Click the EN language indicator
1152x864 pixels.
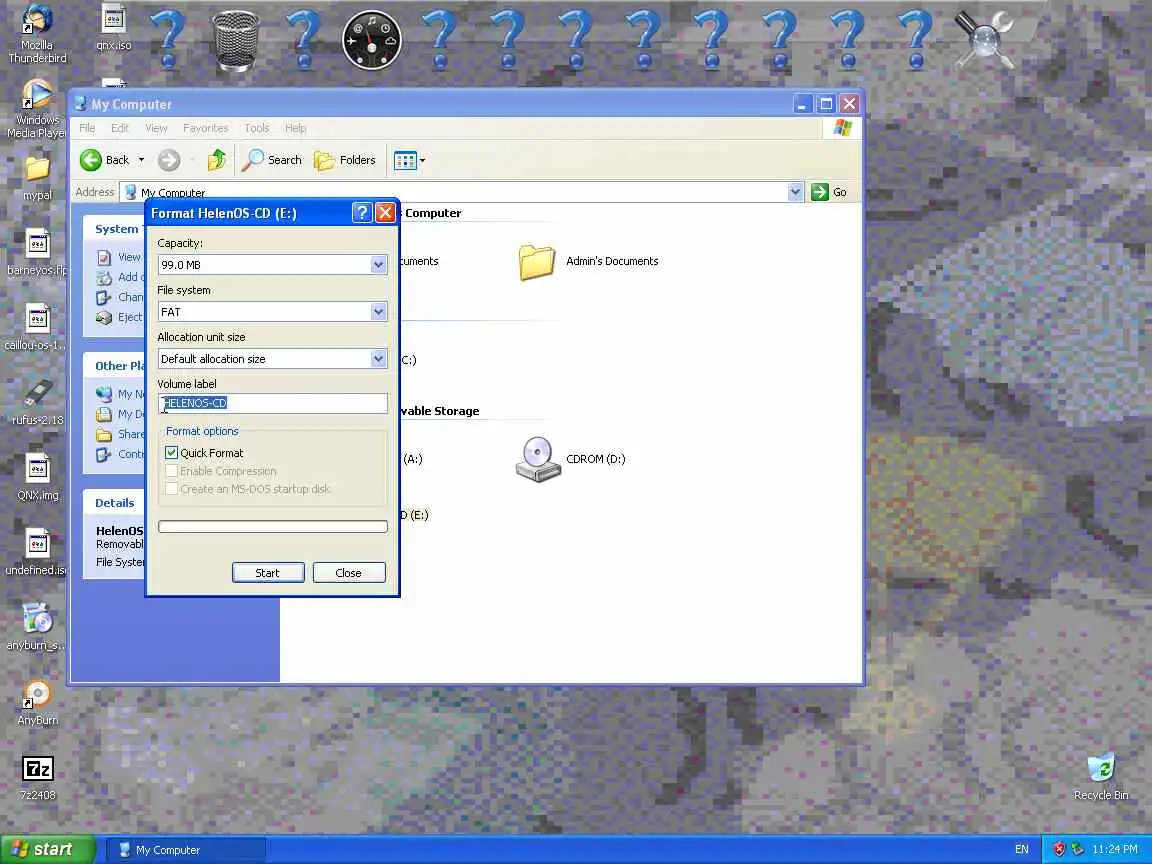click(1021, 849)
